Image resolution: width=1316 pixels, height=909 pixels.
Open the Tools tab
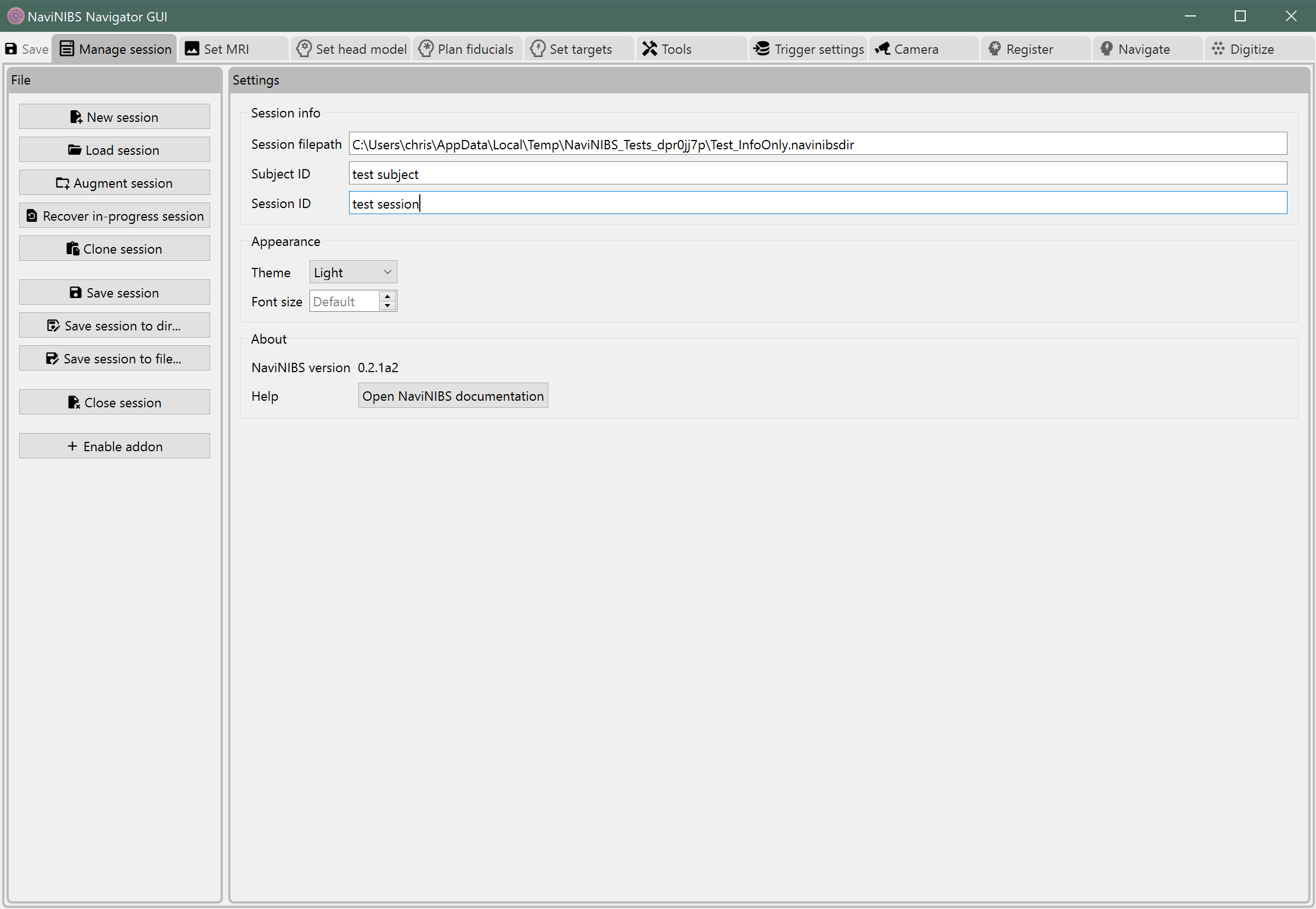[x=691, y=49]
